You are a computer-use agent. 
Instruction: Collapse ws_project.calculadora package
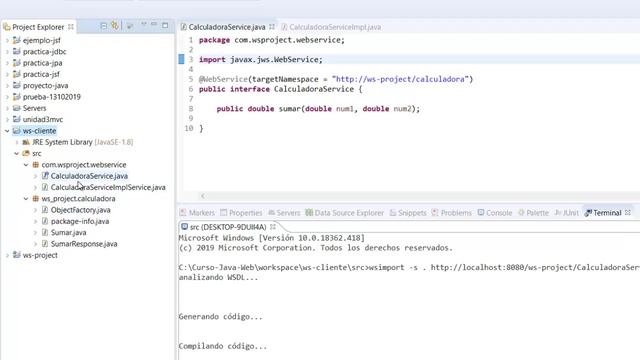click(26, 199)
